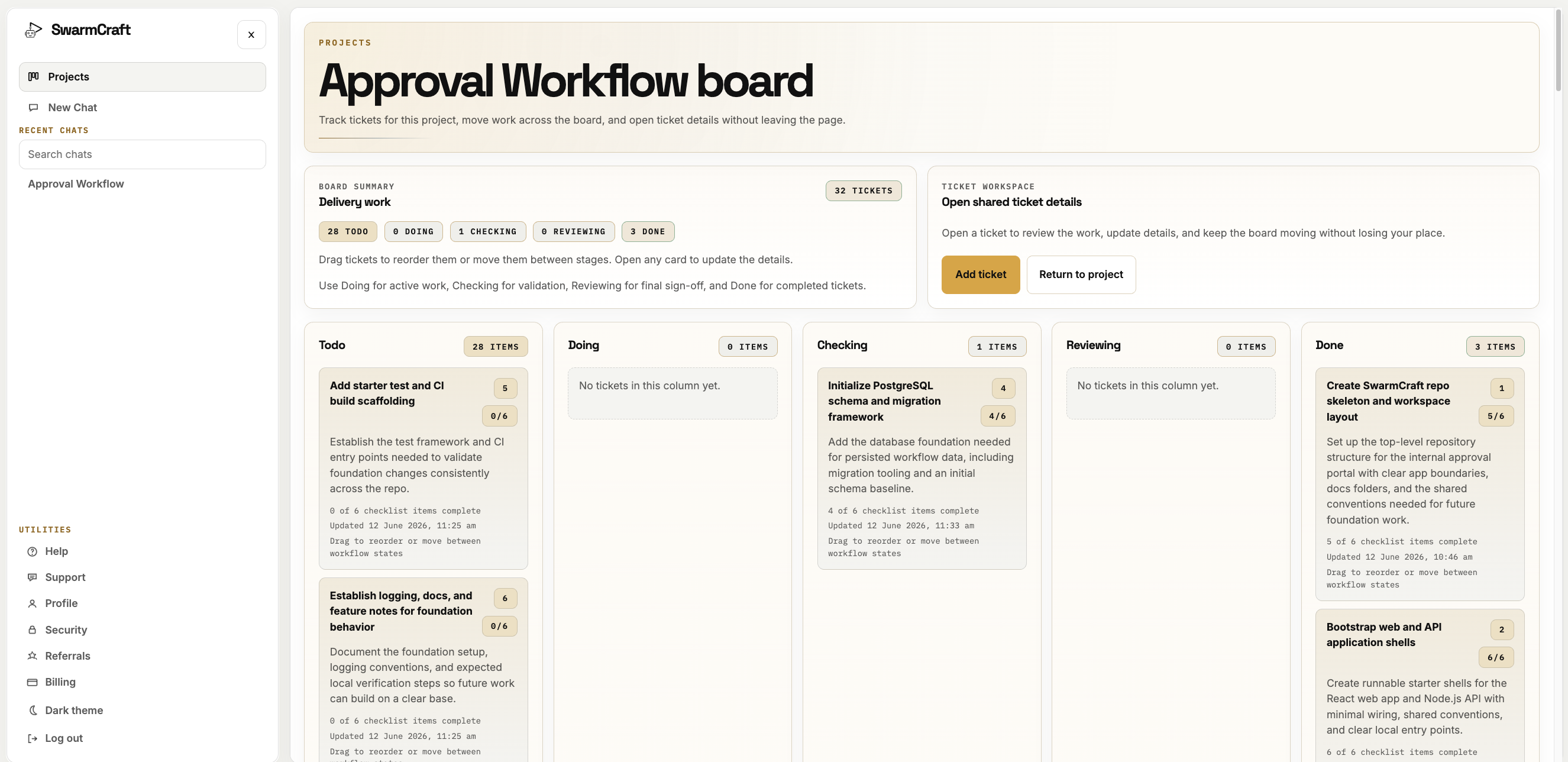Click the Reviewing column 0 ITEMS badge

(x=1246, y=346)
